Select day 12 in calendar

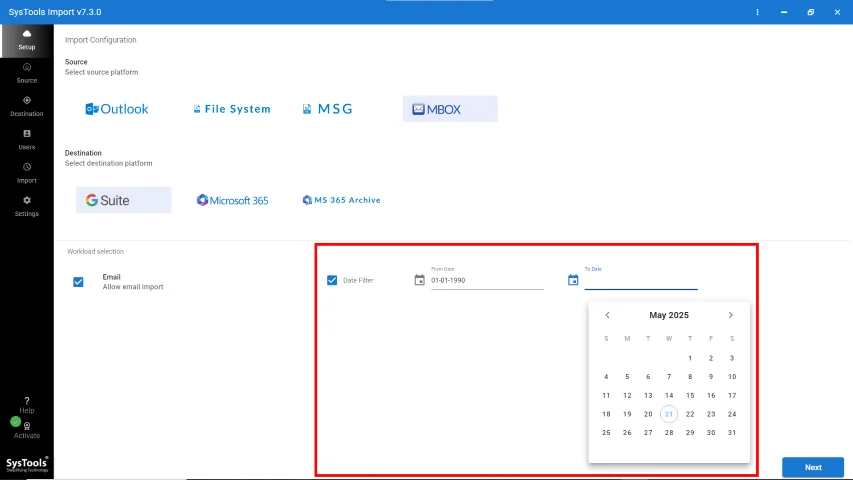tap(627, 396)
